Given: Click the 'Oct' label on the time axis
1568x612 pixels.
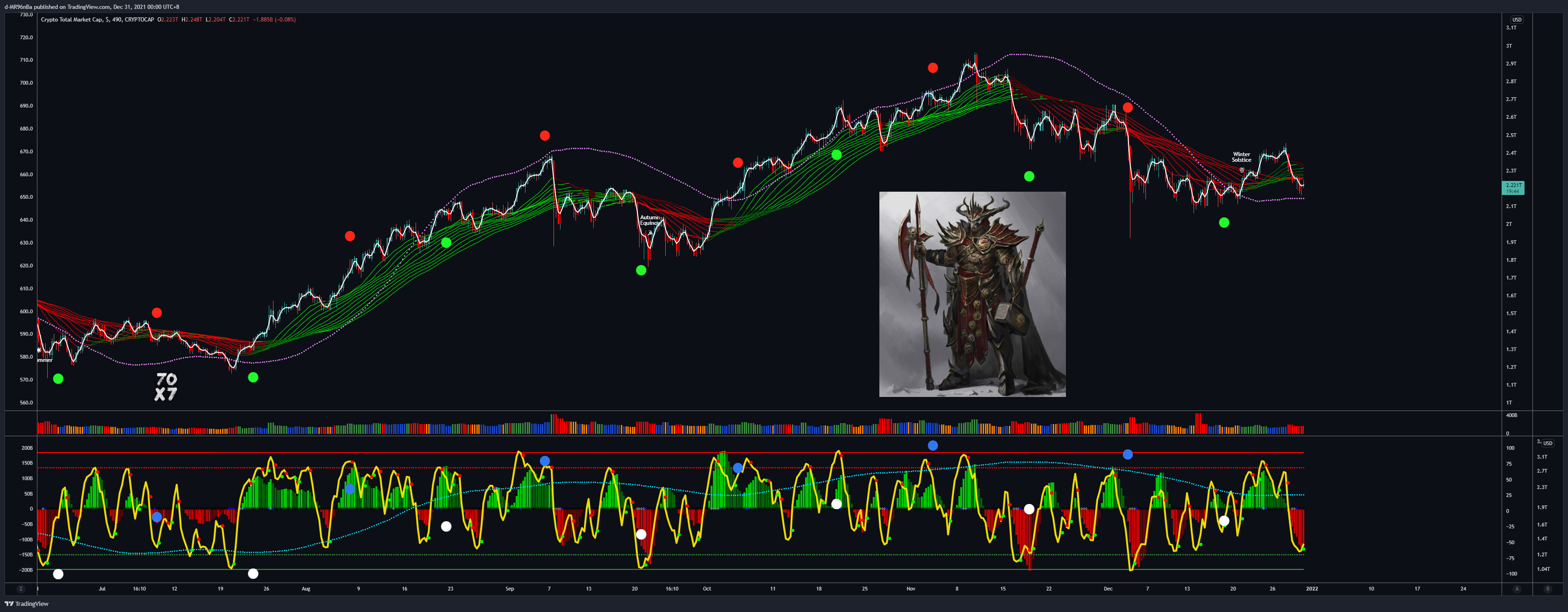Looking at the screenshot, I should point(707,589).
